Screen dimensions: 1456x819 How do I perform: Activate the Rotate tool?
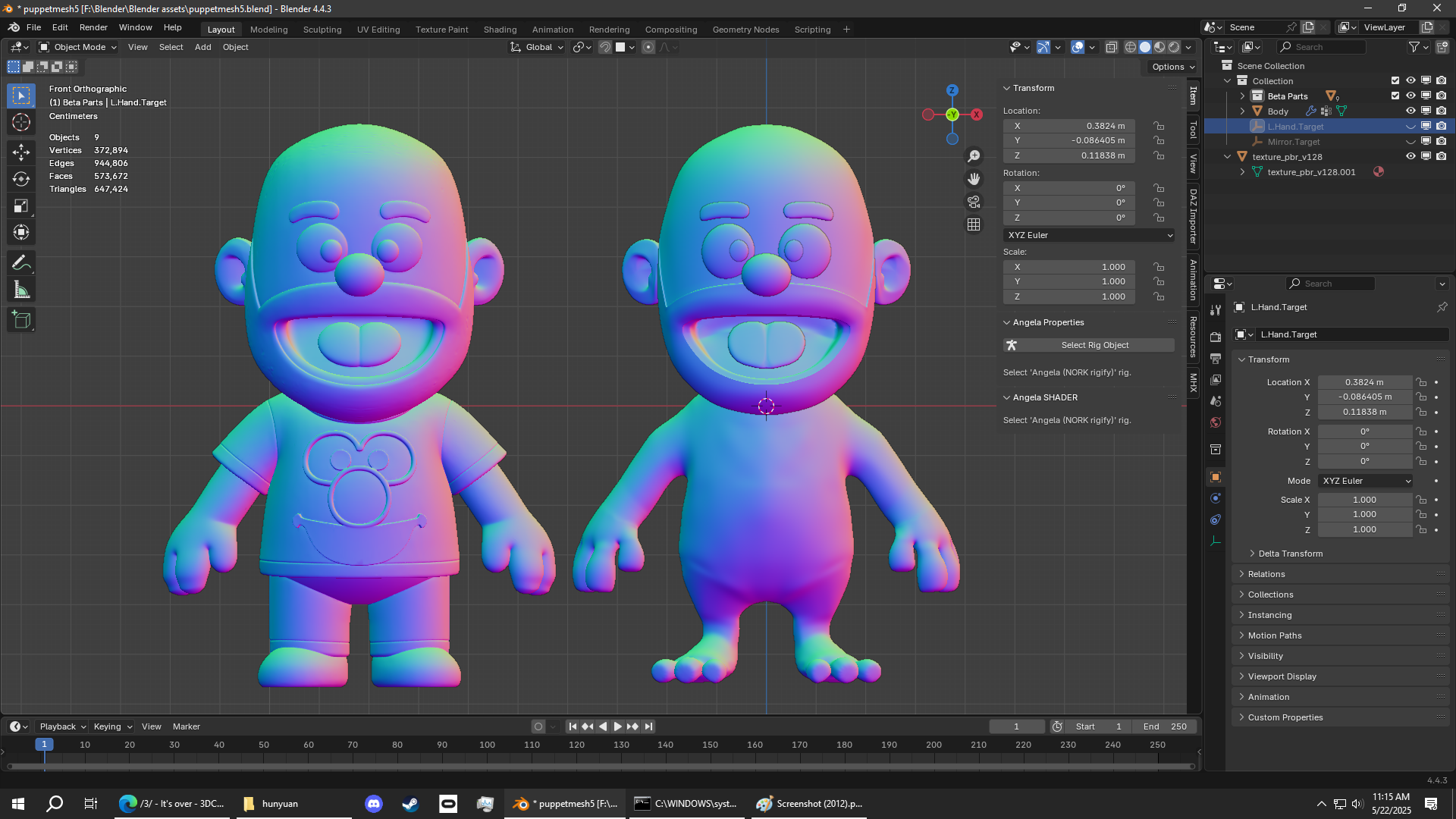(x=21, y=179)
